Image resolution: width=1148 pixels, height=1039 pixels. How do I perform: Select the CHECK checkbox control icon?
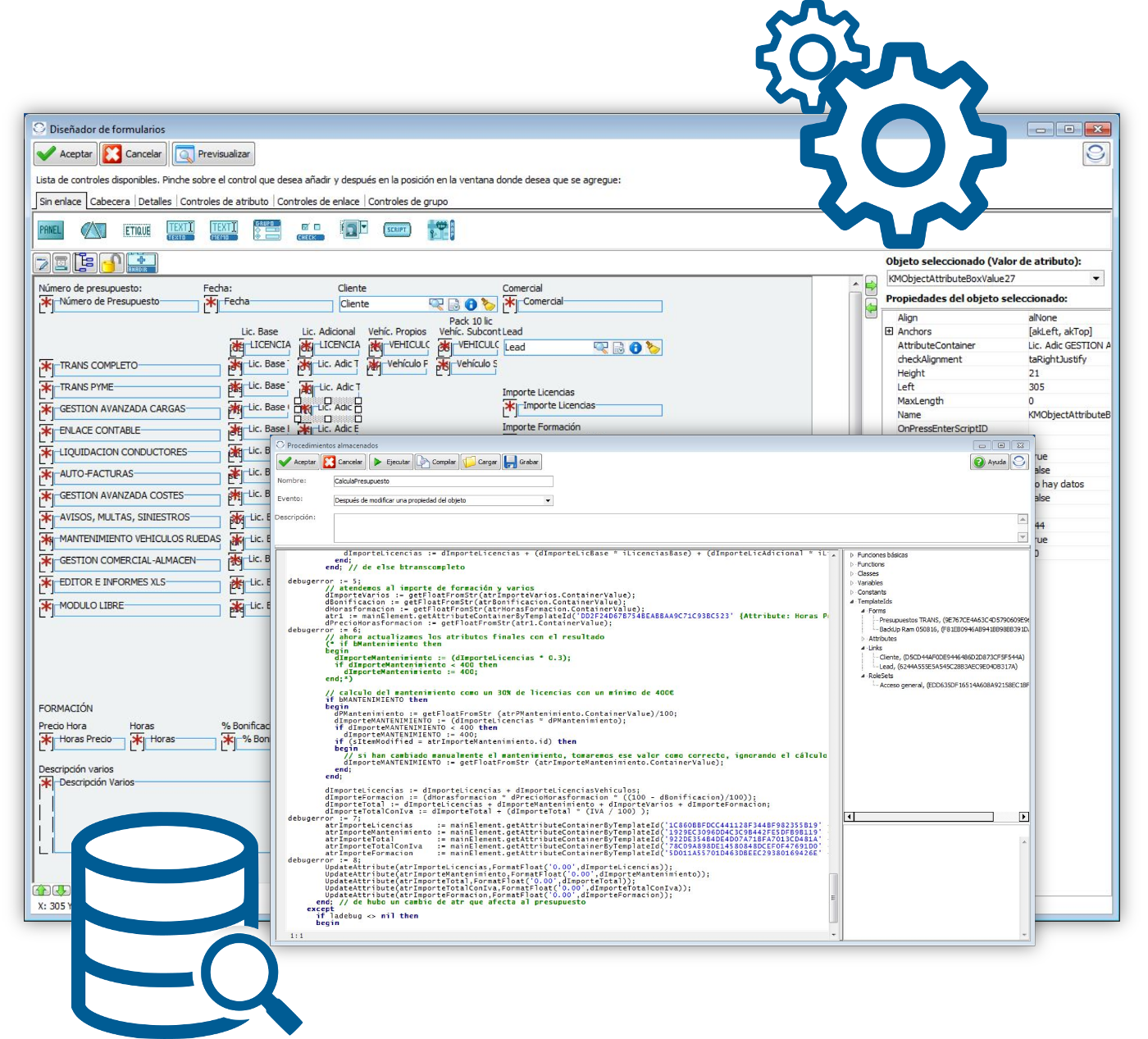[x=310, y=230]
